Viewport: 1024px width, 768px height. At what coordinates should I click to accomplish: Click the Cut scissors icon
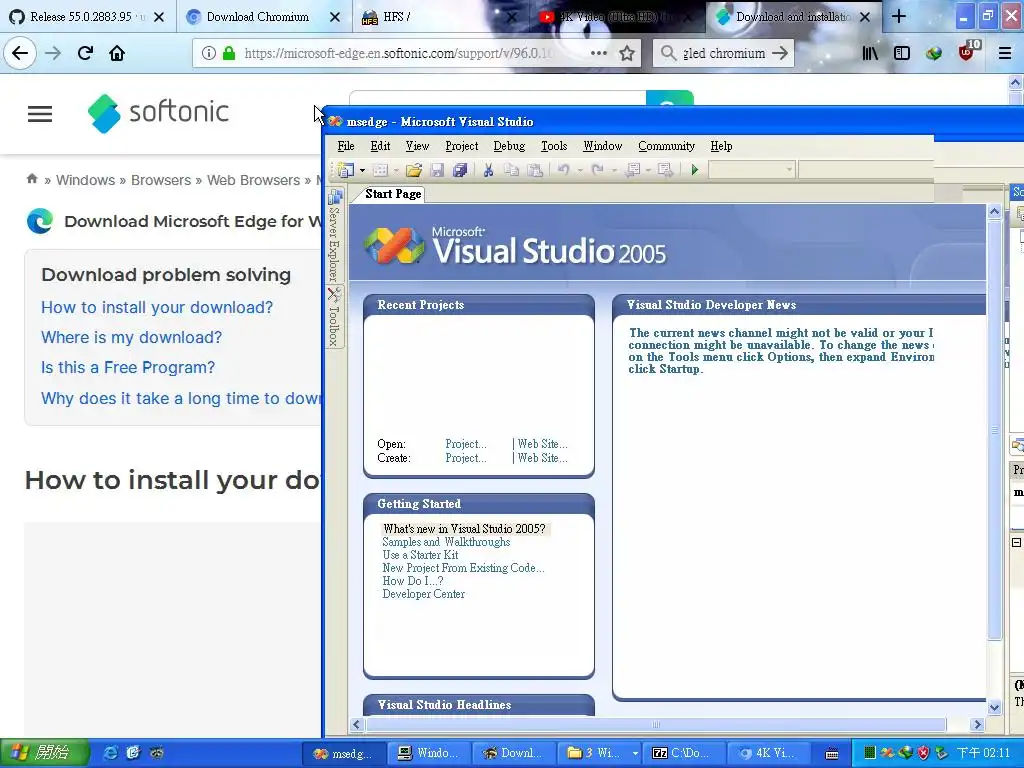point(488,170)
